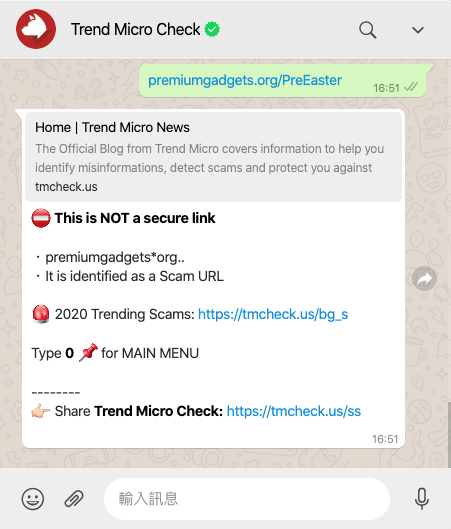
Task: Open the Trend Micro News link preview
Action: pyautogui.click(x=213, y=157)
